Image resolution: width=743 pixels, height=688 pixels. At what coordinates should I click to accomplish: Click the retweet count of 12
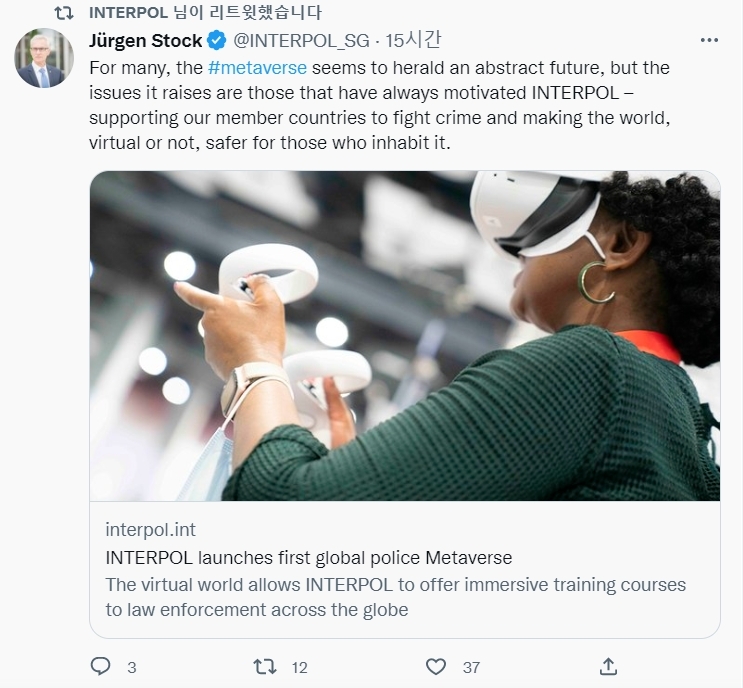pyautogui.click(x=299, y=667)
